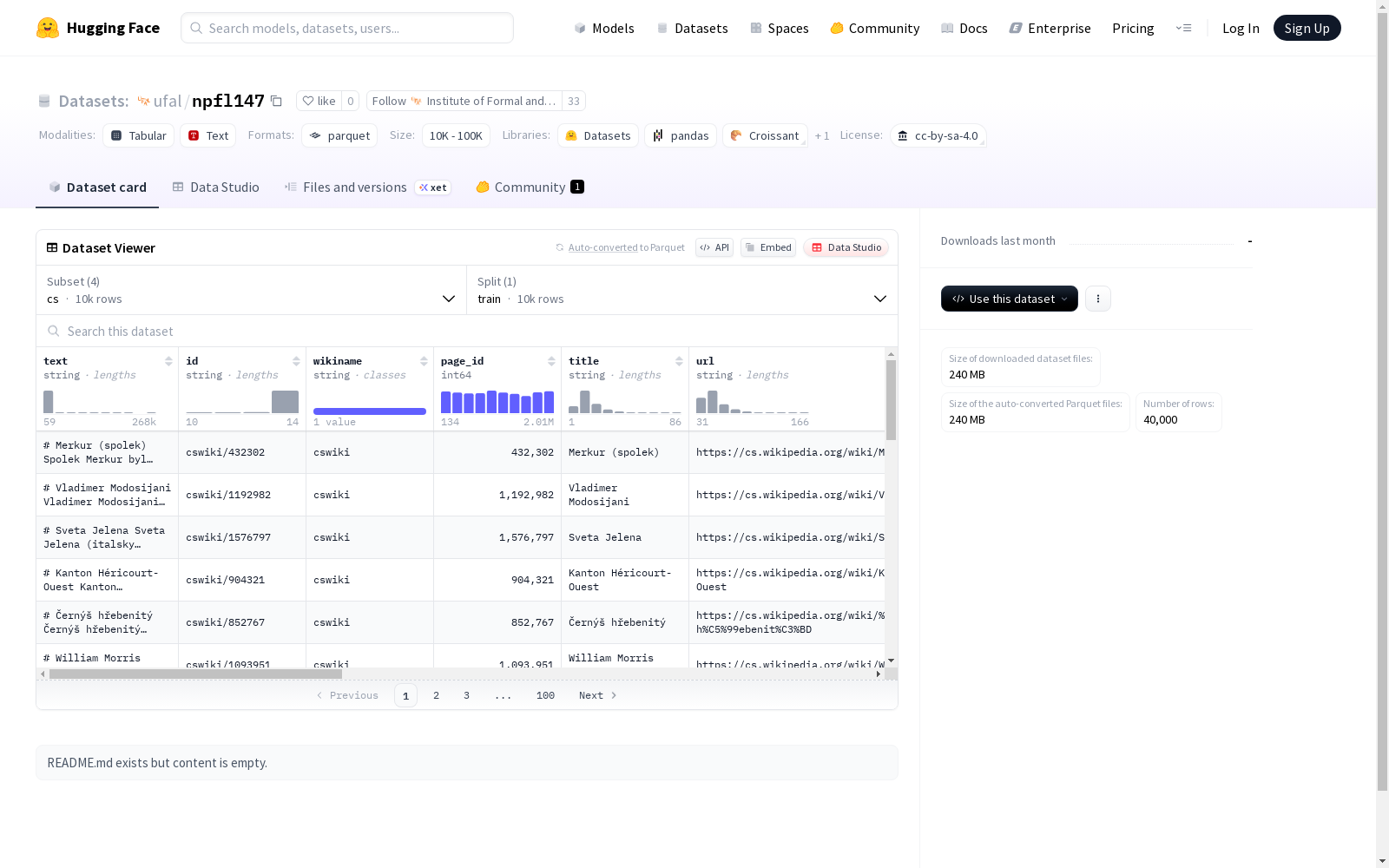
Task: Sort the id column using its sort arrows
Action: [296, 361]
